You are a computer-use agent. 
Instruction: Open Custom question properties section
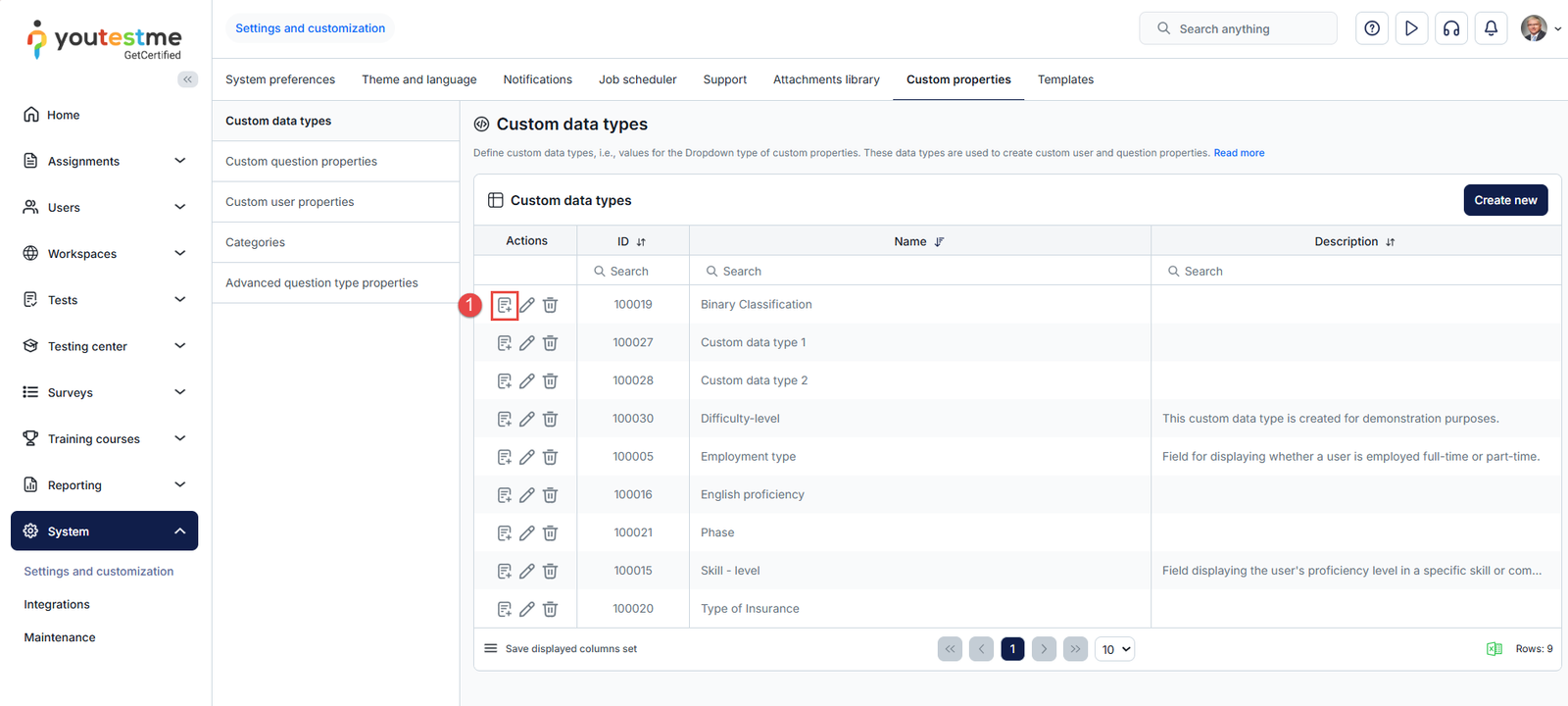(x=301, y=162)
